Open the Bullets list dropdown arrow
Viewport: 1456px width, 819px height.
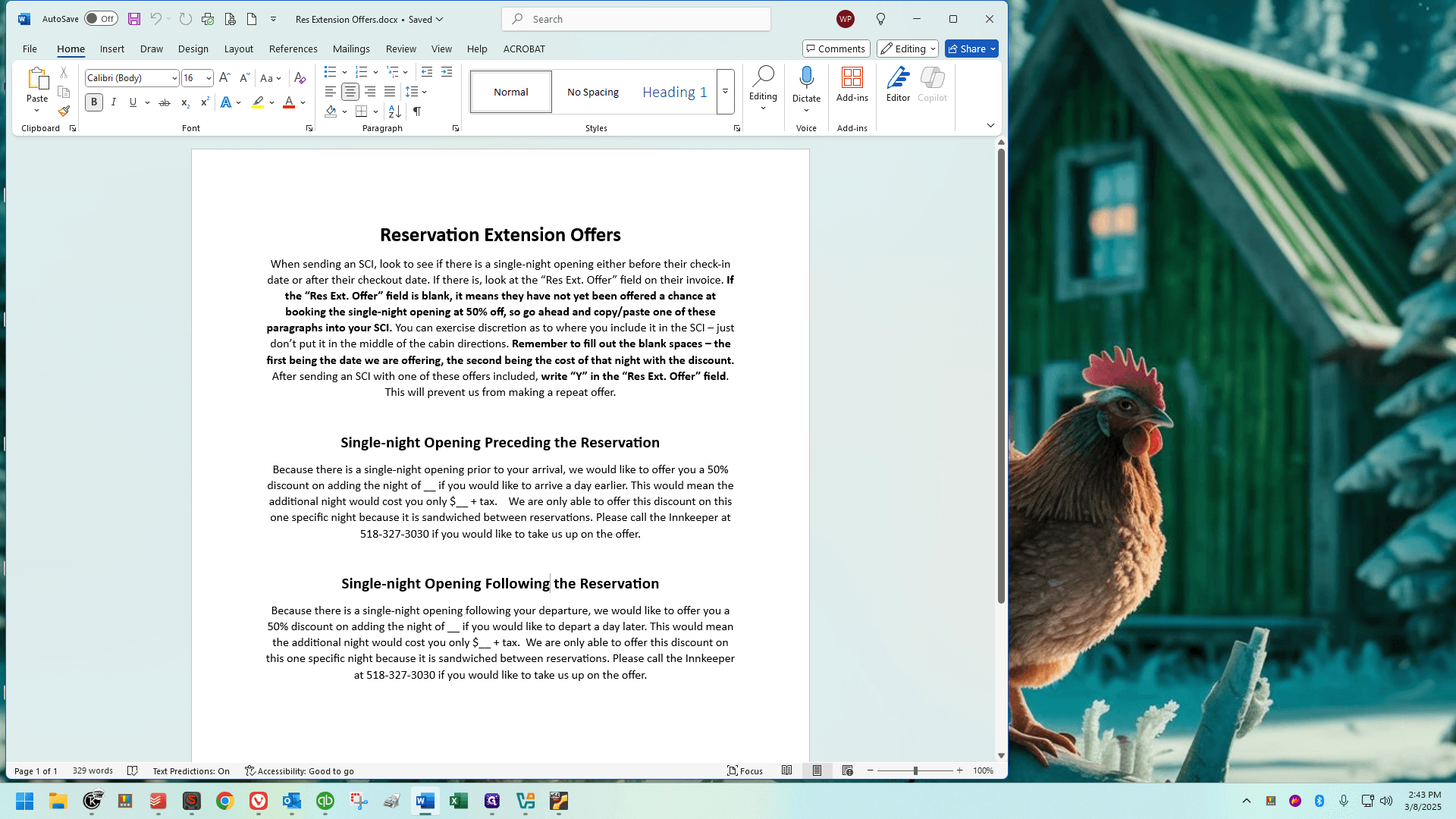tap(344, 72)
